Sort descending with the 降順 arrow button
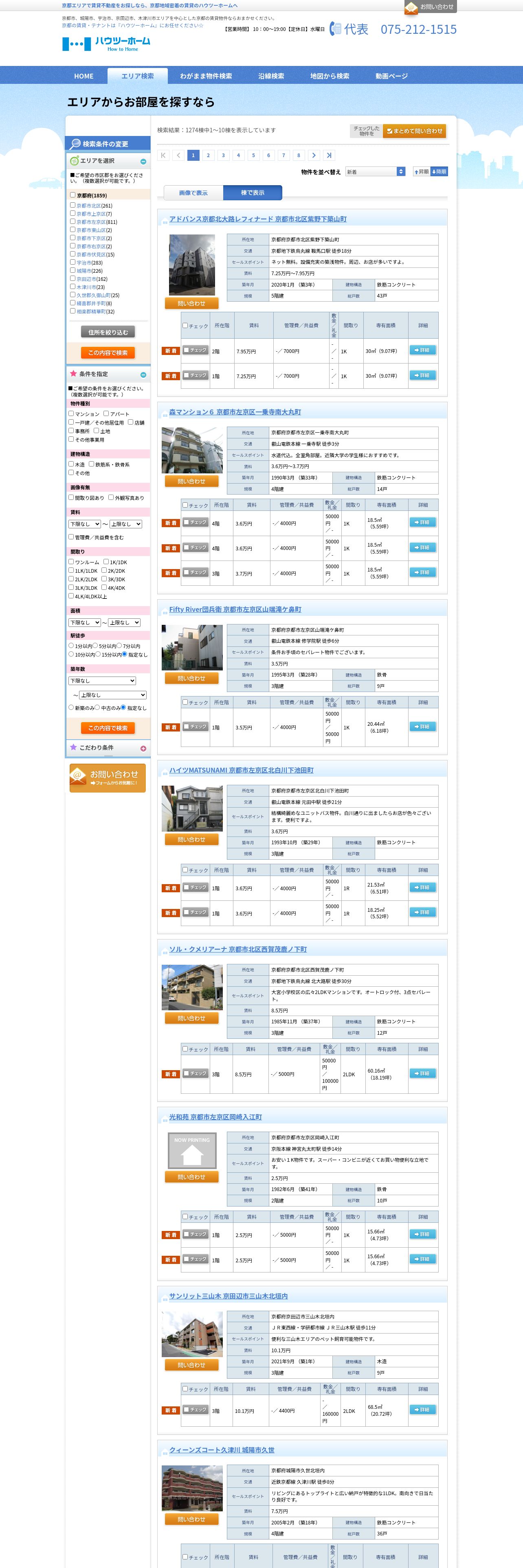 pos(439,172)
